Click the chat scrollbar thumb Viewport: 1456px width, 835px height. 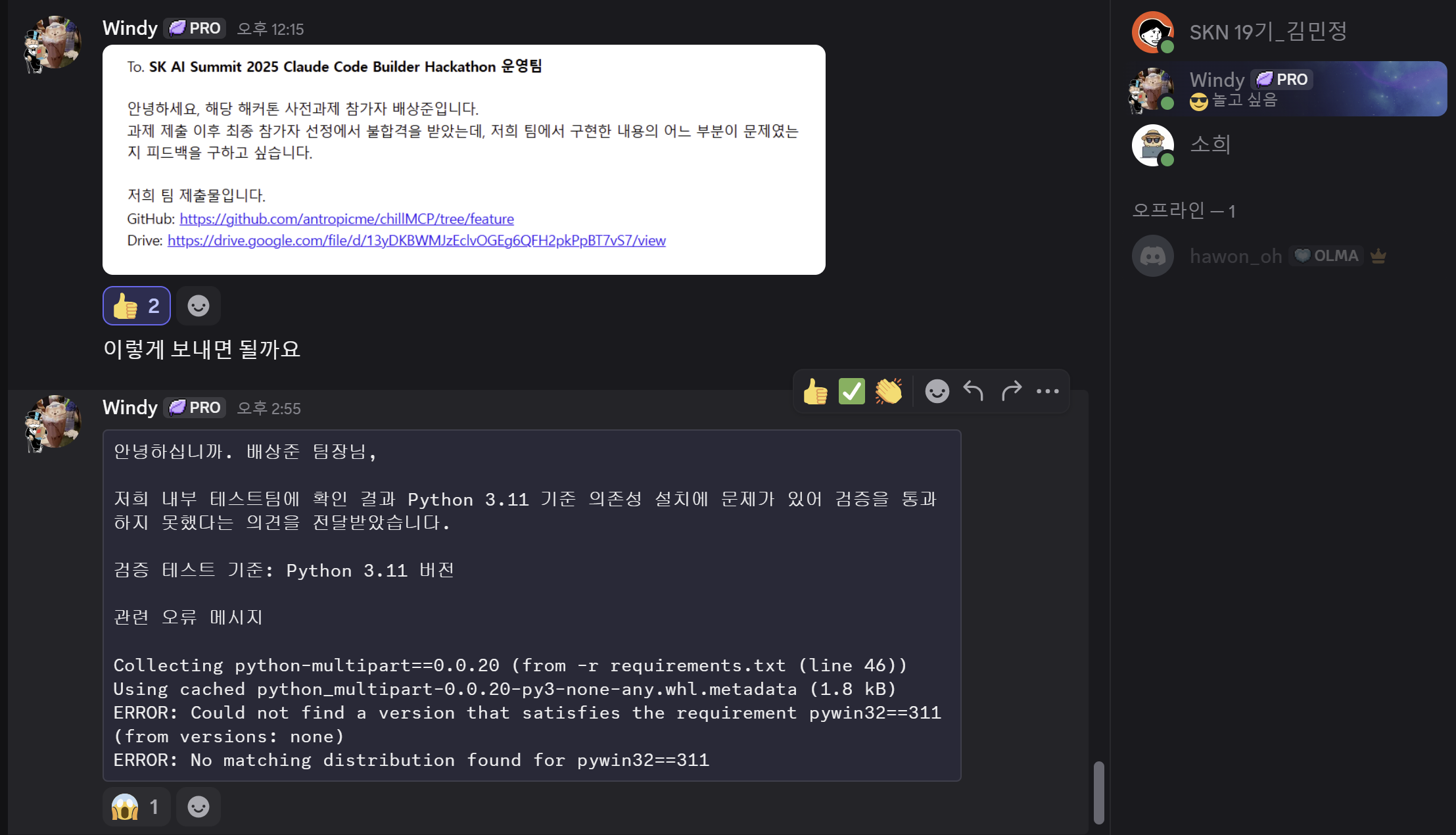(1098, 792)
